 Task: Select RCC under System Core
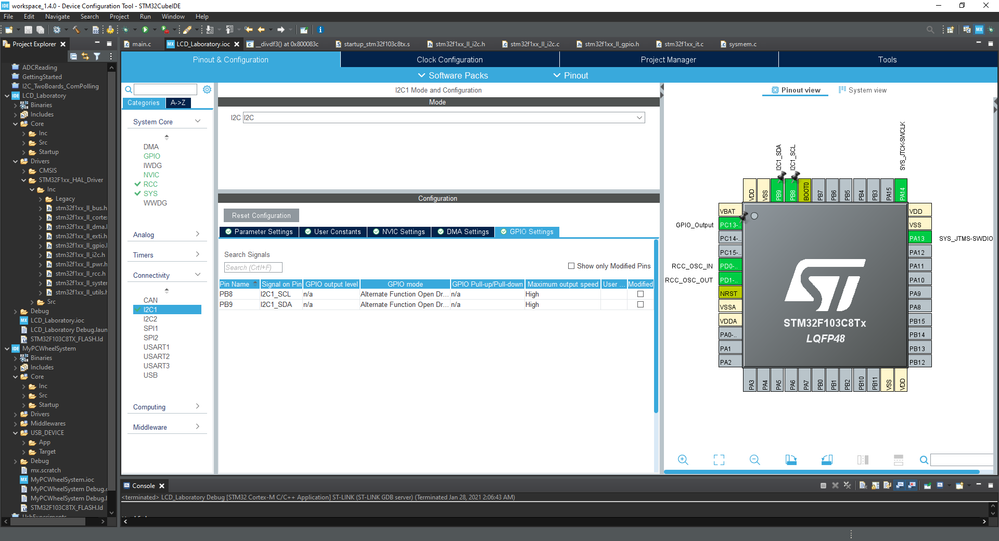[x=150, y=184]
